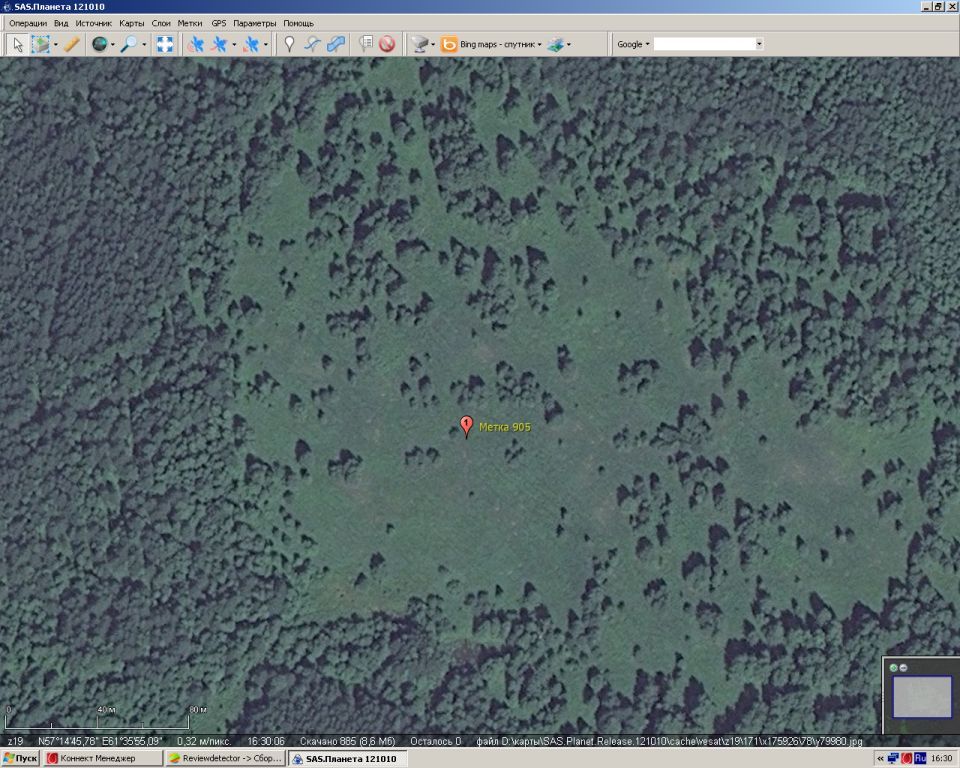
Task: Click the add new placemark pin icon
Action: [x=289, y=44]
